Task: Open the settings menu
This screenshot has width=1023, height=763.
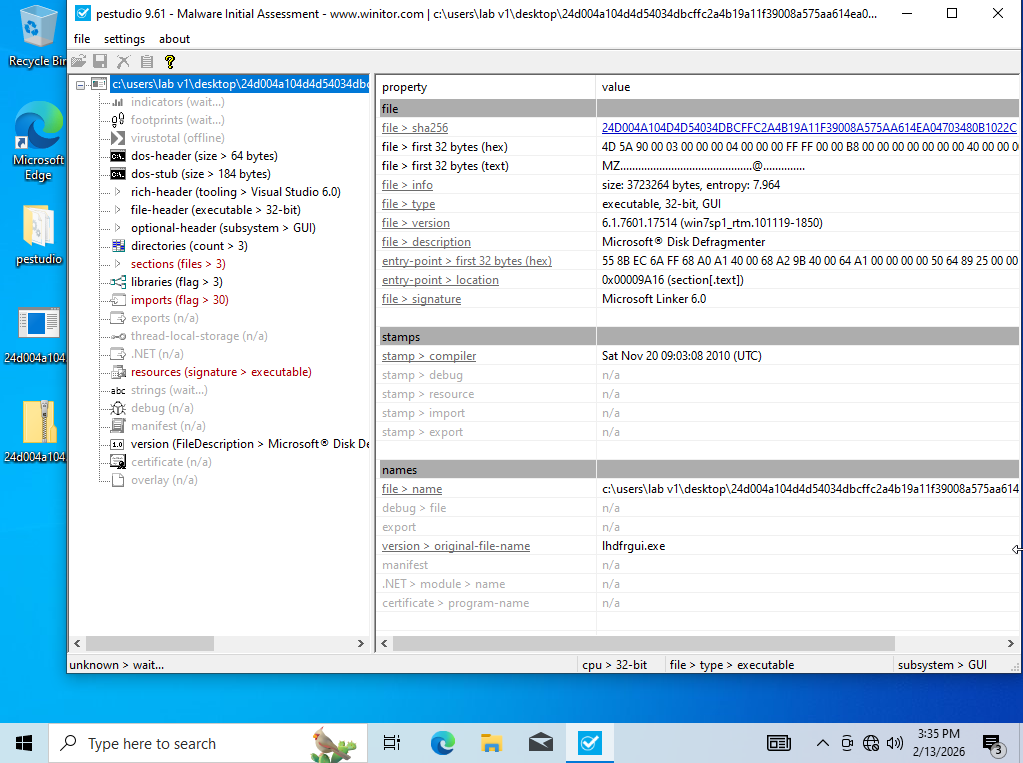Action: tap(125, 39)
